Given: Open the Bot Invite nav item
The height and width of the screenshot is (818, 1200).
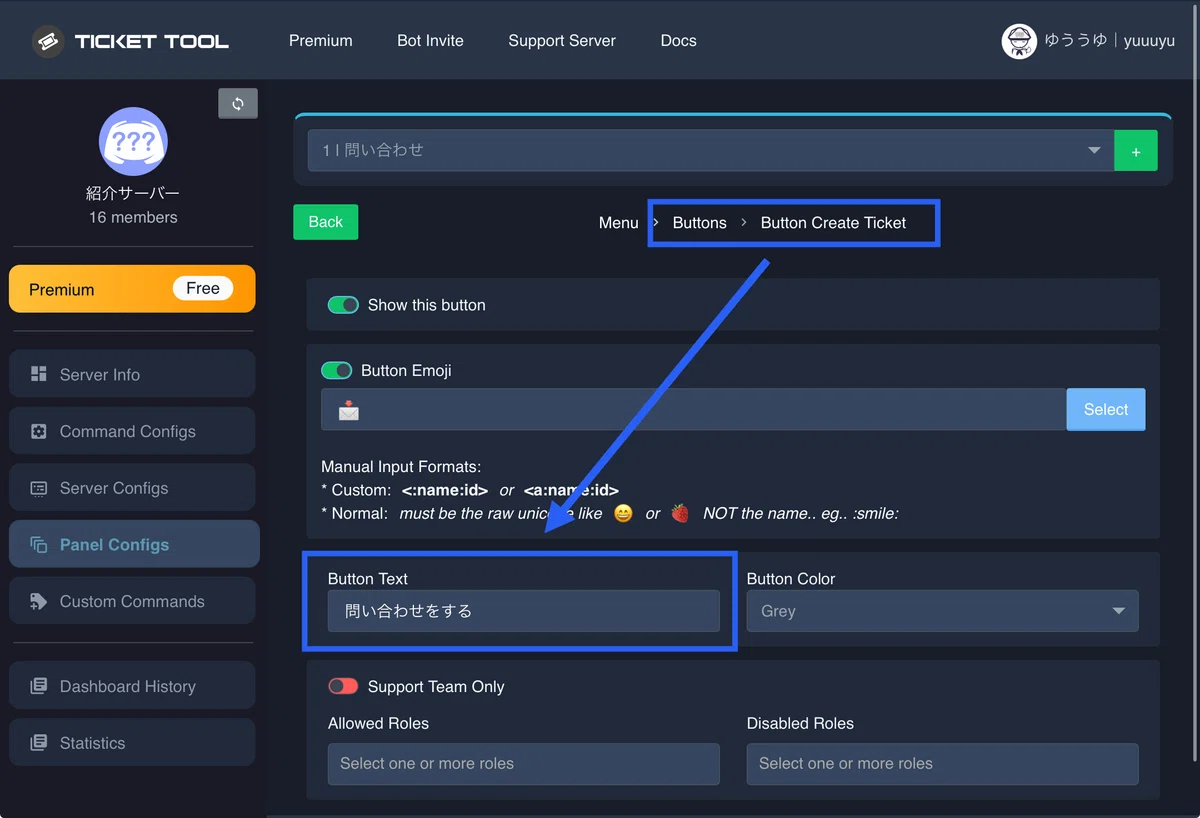Looking at the screenshot, I should click(x=430, y=41).
